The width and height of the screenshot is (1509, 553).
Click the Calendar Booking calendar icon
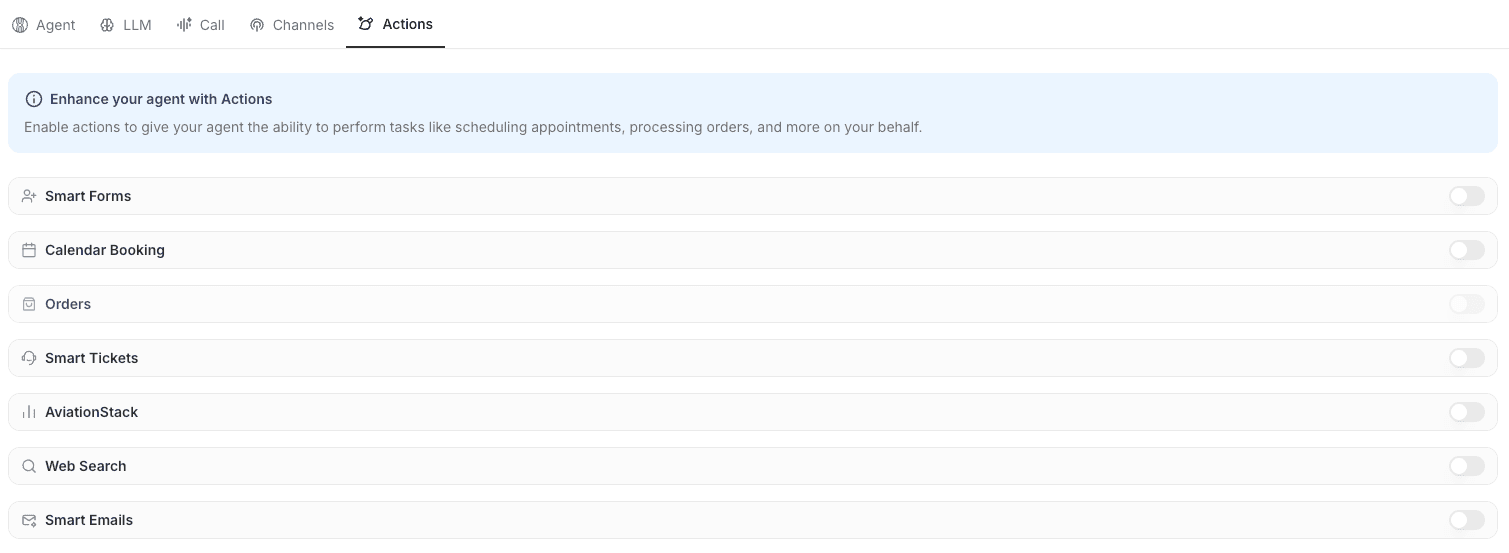pos(29,250)
